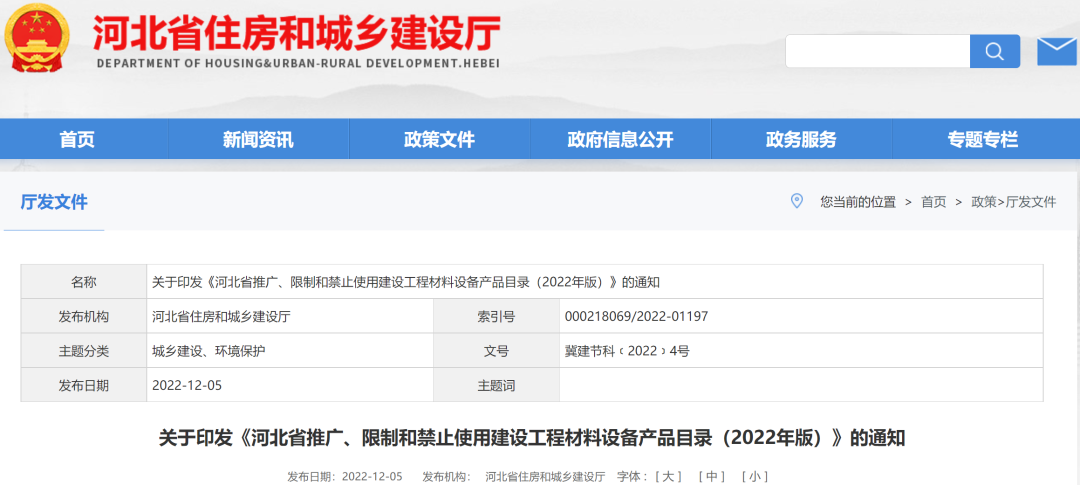This screenshot has height=485, width=1080.
Task: Open the 政务服务 menu item
Action: (801, 140)
